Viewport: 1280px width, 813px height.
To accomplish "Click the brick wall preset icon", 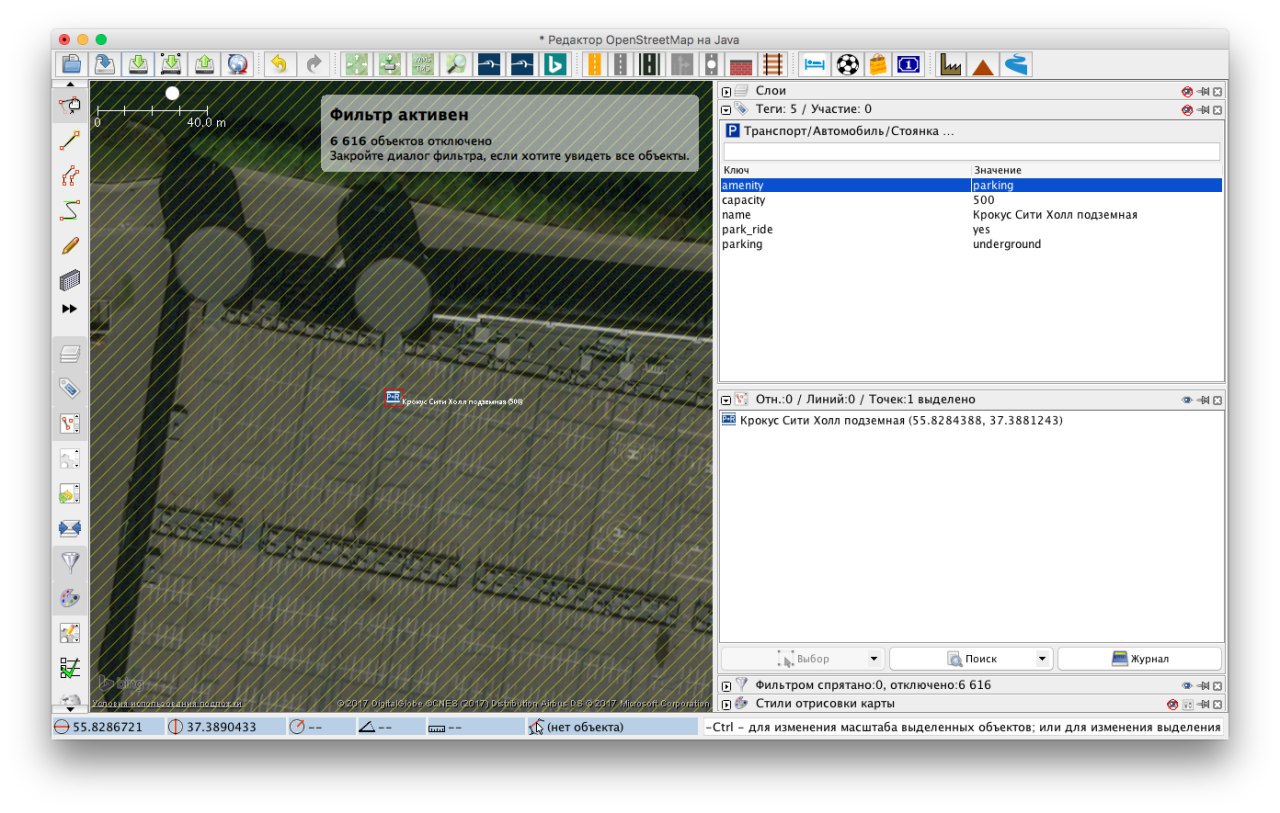I will [741, 65].
